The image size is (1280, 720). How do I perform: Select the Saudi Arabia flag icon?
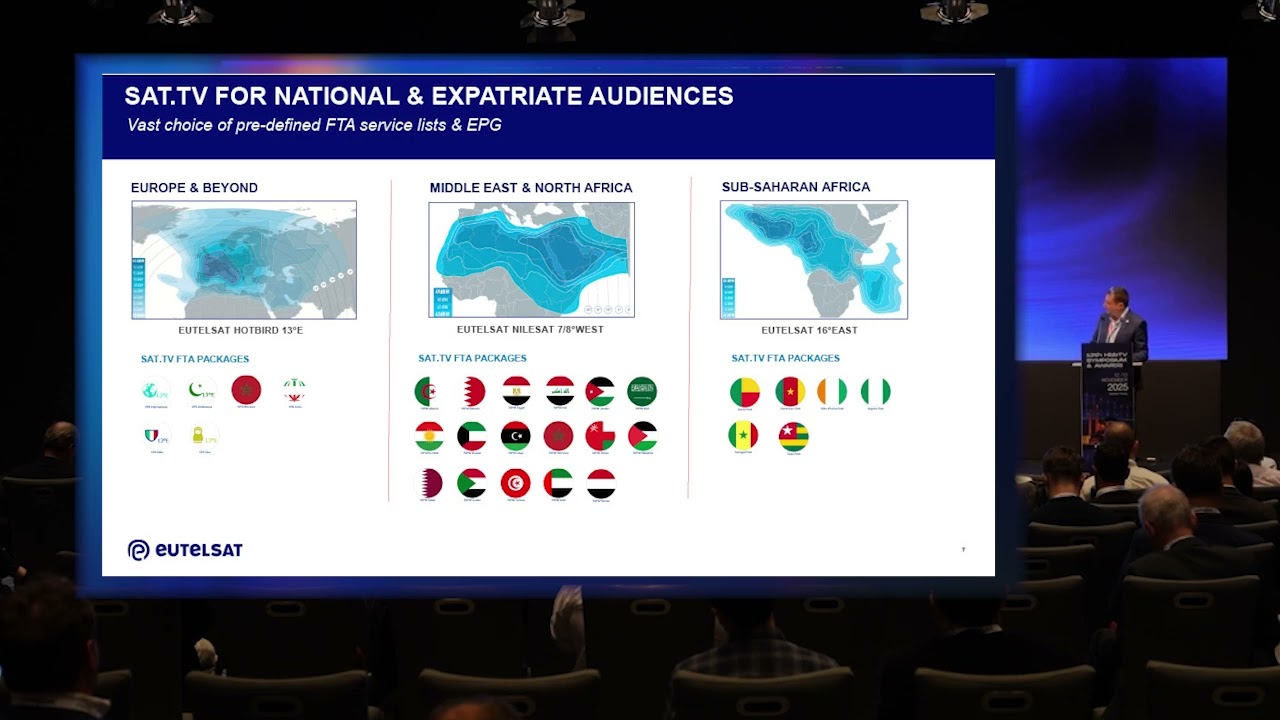[642, 391]
